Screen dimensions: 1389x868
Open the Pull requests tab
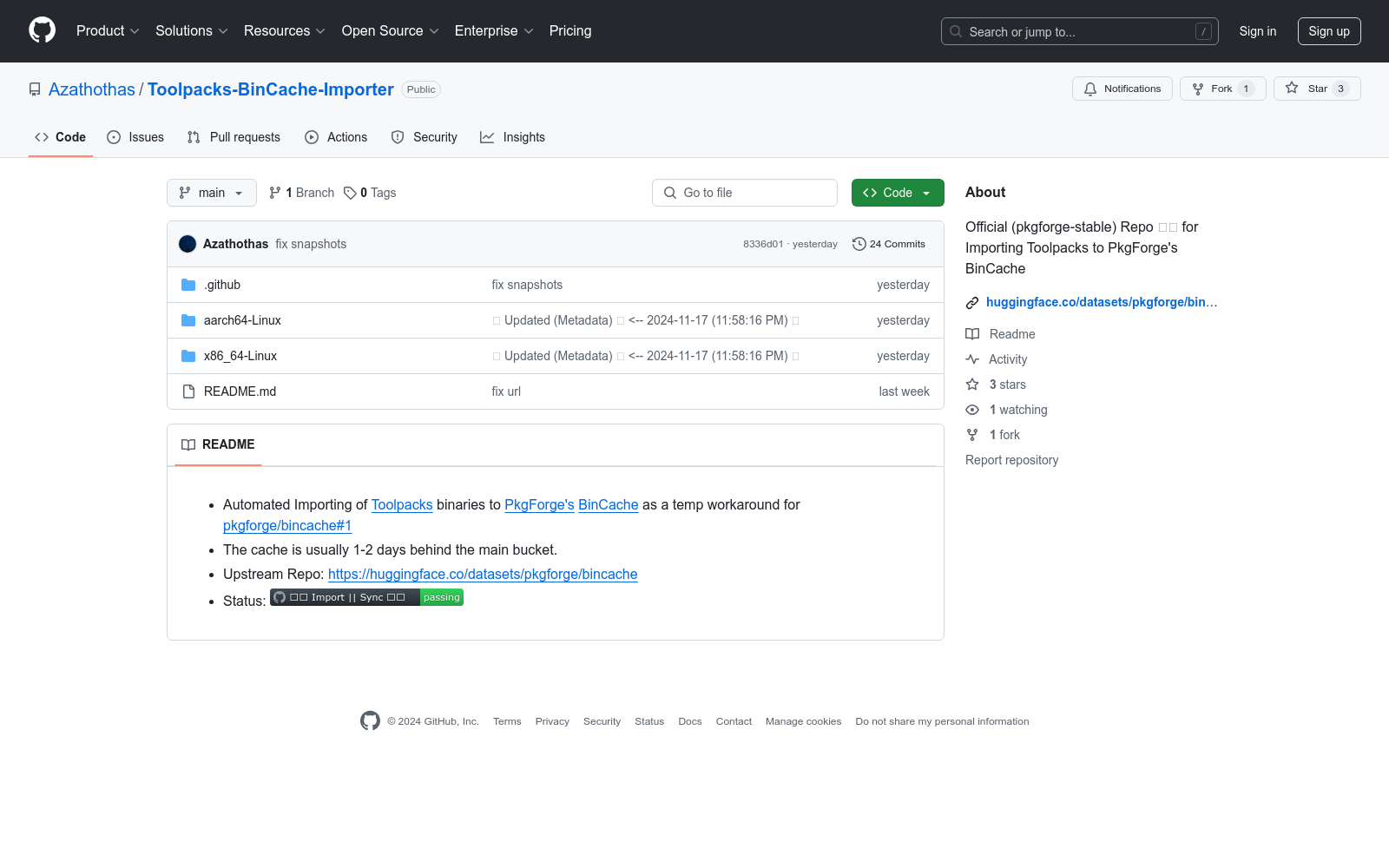(234, 137)
